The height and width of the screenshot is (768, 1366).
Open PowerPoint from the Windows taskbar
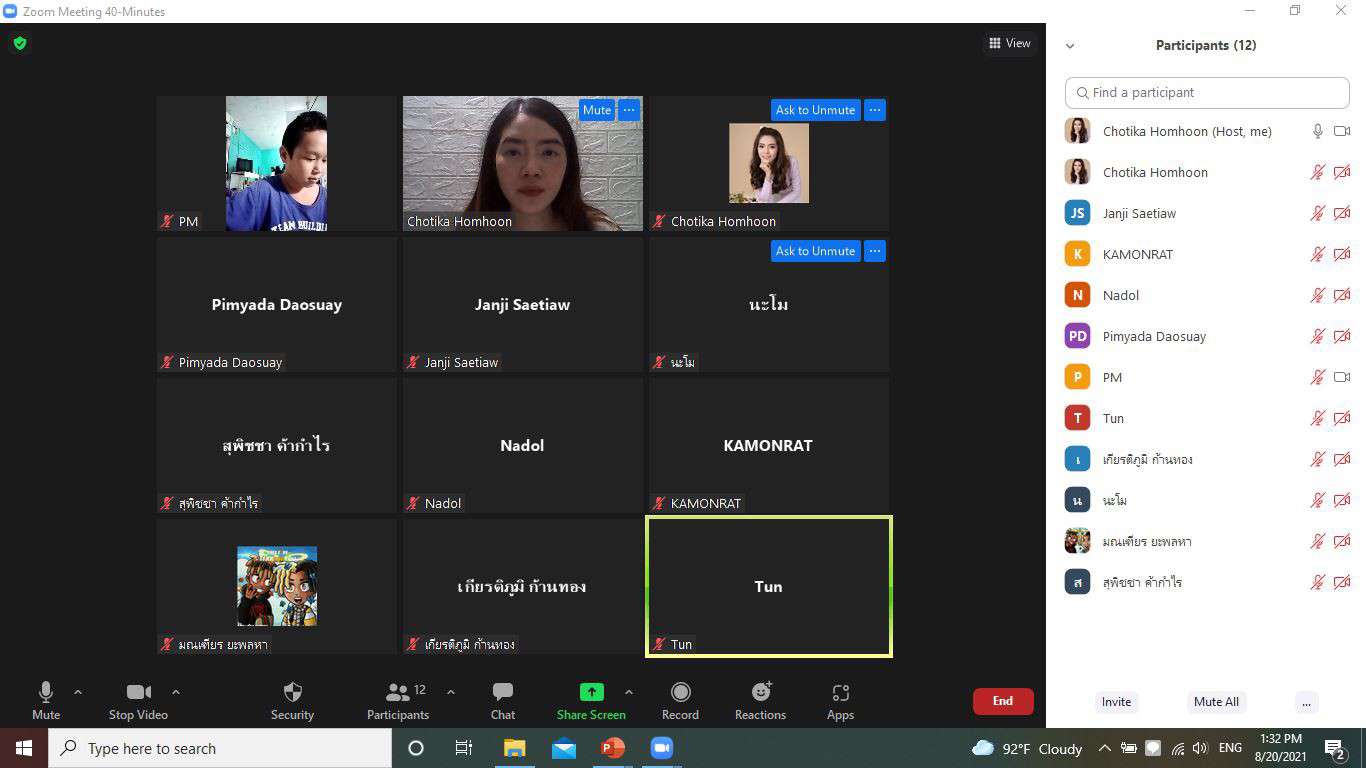pyautogui.click(x=612, y=748)
